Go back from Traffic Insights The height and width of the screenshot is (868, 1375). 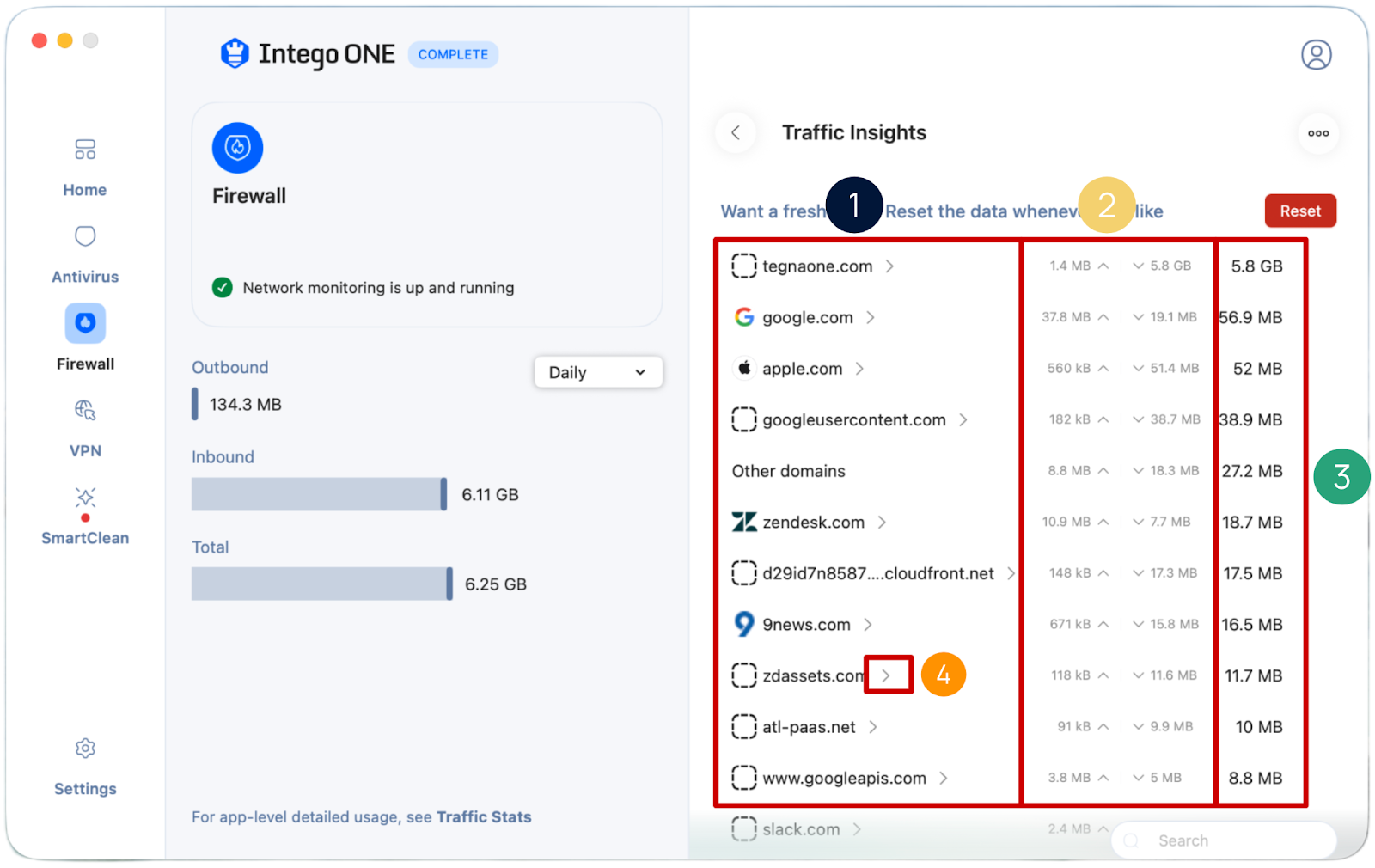pyautogui.click(x=736, y=132)
